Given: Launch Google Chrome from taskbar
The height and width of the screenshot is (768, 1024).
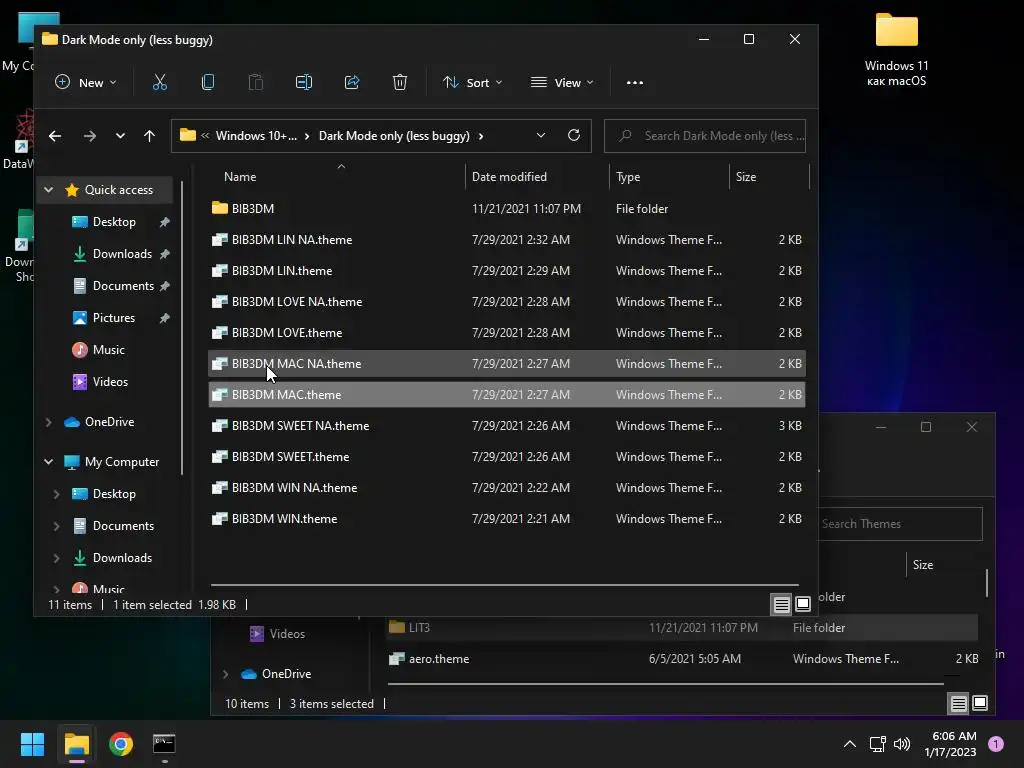Looking at the screenshot, I should click(x=121, y=744).
